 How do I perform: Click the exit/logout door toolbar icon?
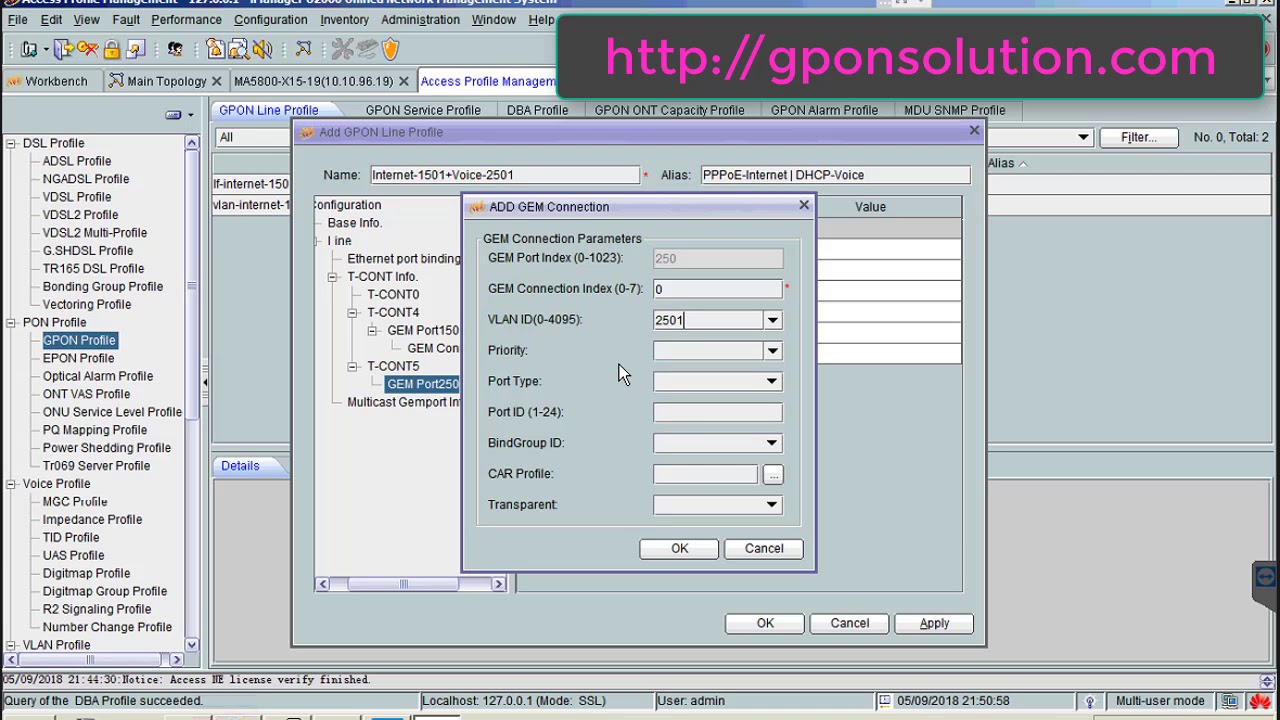63,49
